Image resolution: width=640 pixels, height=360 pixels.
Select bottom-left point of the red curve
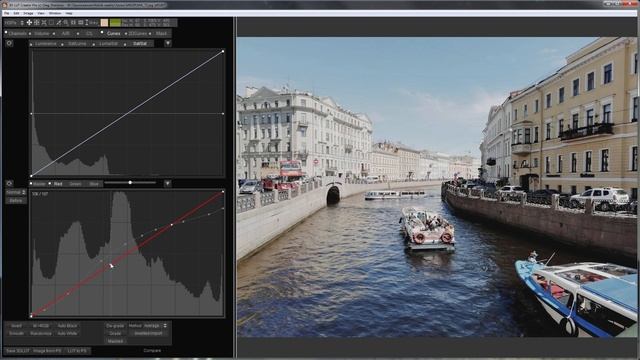point(31,315)
